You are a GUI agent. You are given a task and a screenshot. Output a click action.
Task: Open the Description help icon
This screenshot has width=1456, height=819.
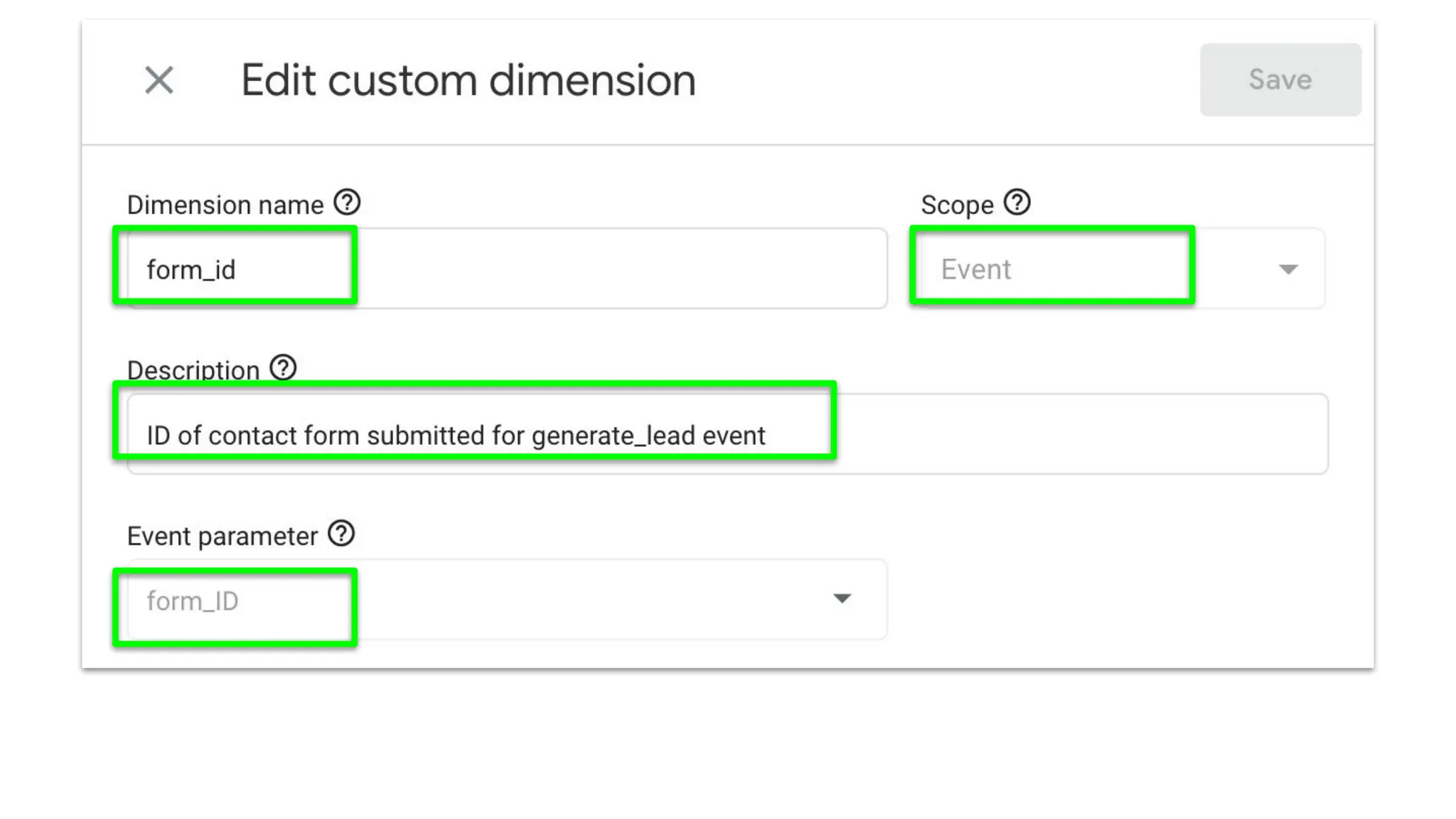(283, 368)
